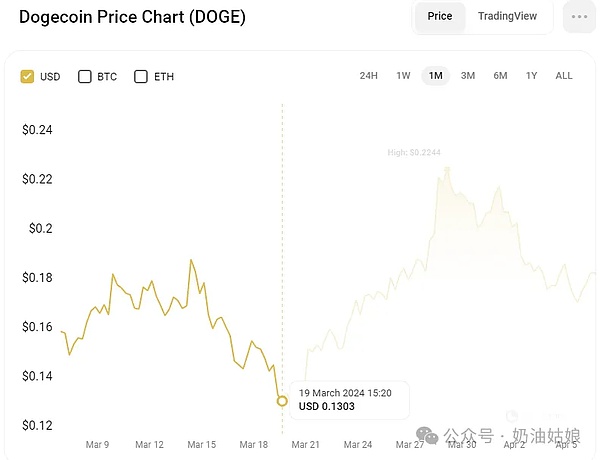Select the 1M time range
The image size is (600, 460).
[435, 76]
